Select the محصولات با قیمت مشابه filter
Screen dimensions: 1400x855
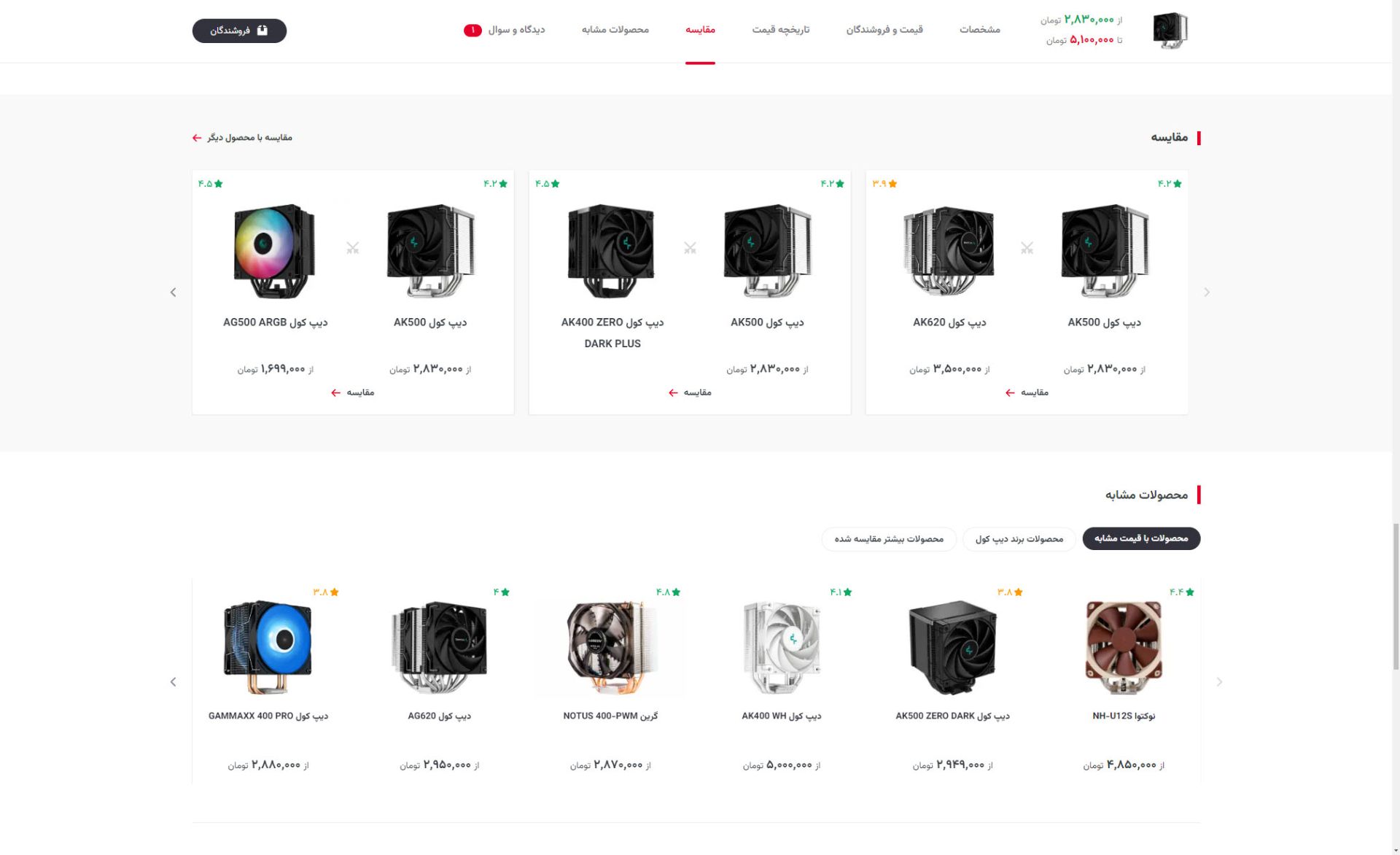(1141, 538)
